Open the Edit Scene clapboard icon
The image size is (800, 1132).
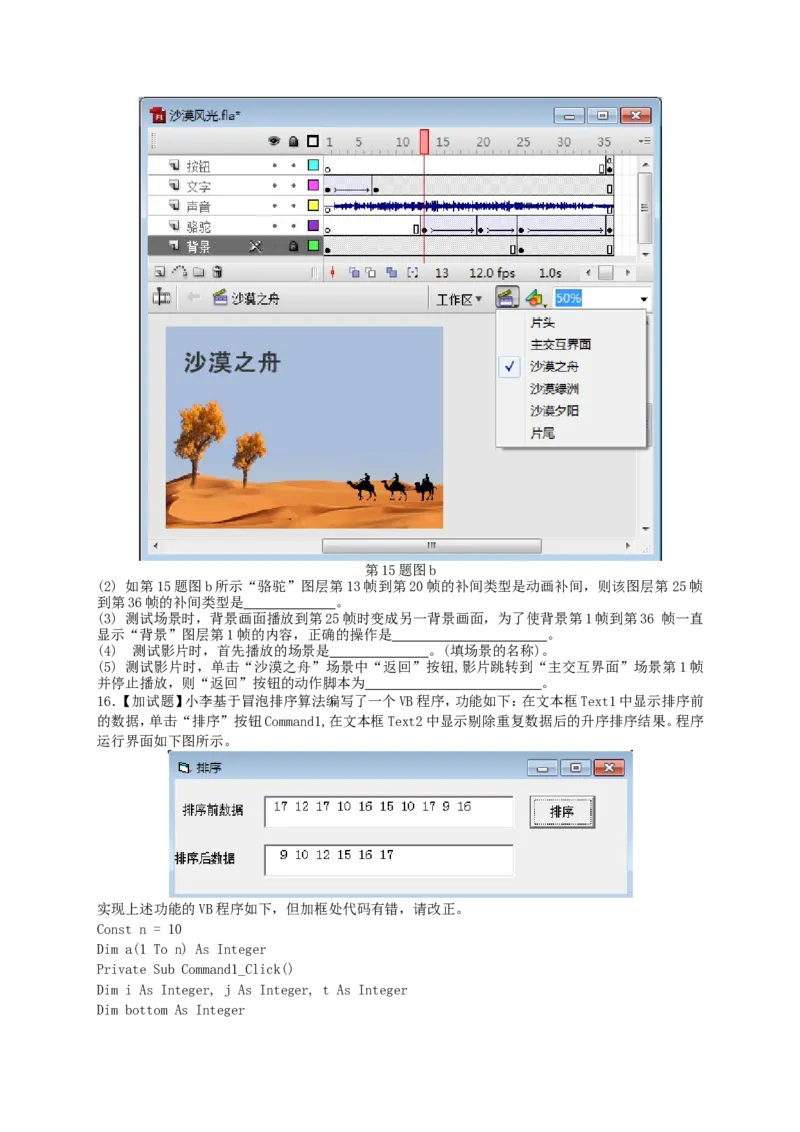[507, 297]
